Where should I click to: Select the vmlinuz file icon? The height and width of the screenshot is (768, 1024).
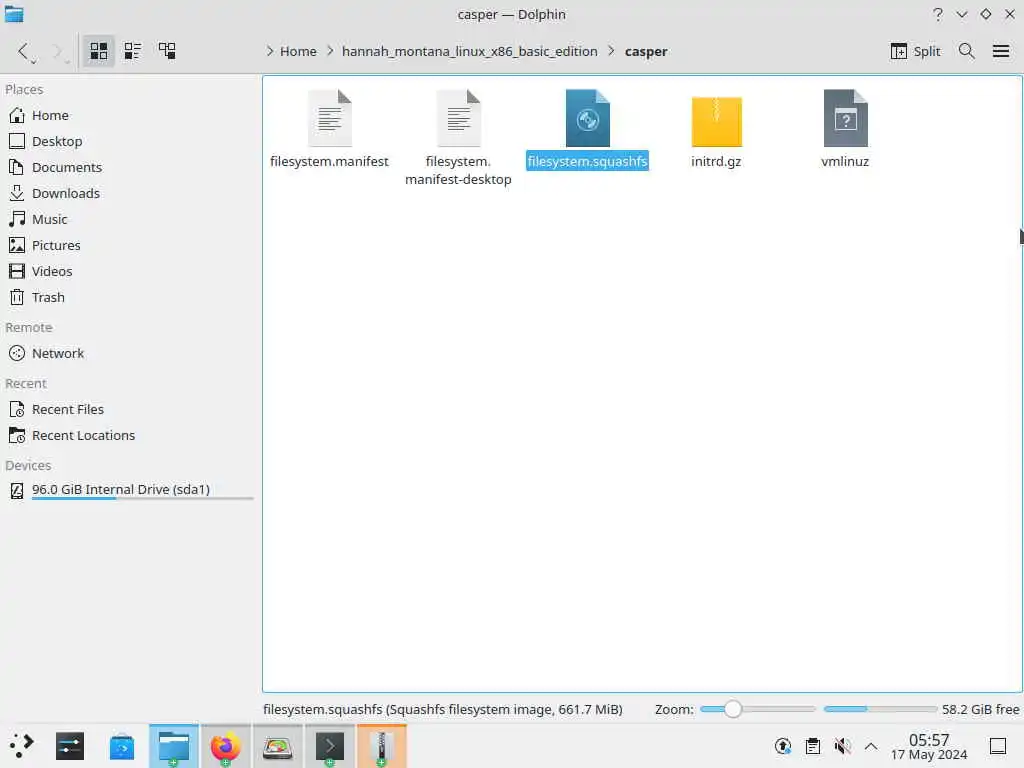tap(846, 118)
